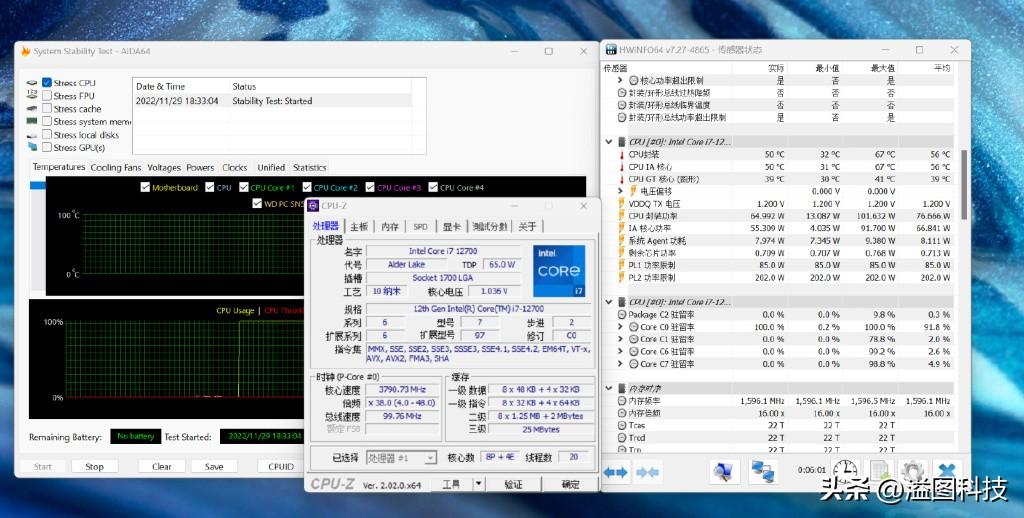Enable the Stress GPU(s) checkbox
Screen dimensions: 1024x518
point(47,148)
